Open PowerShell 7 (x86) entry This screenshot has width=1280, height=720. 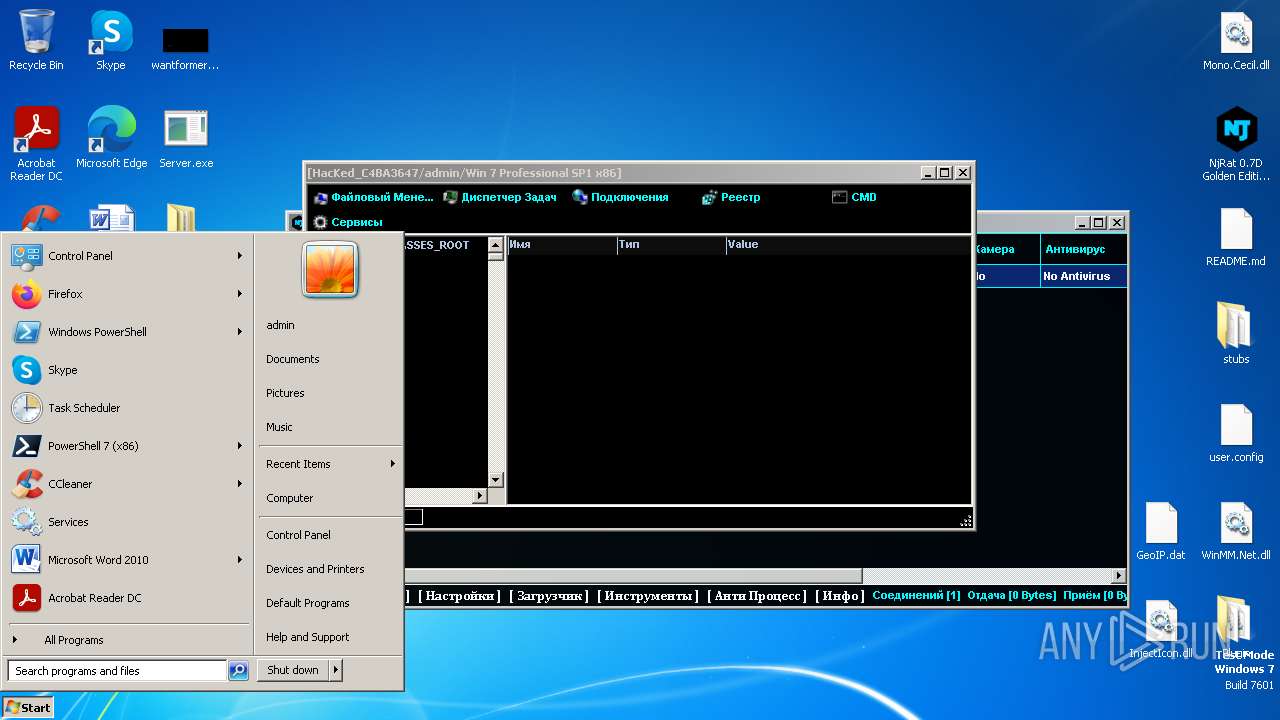tap(128, 446)
